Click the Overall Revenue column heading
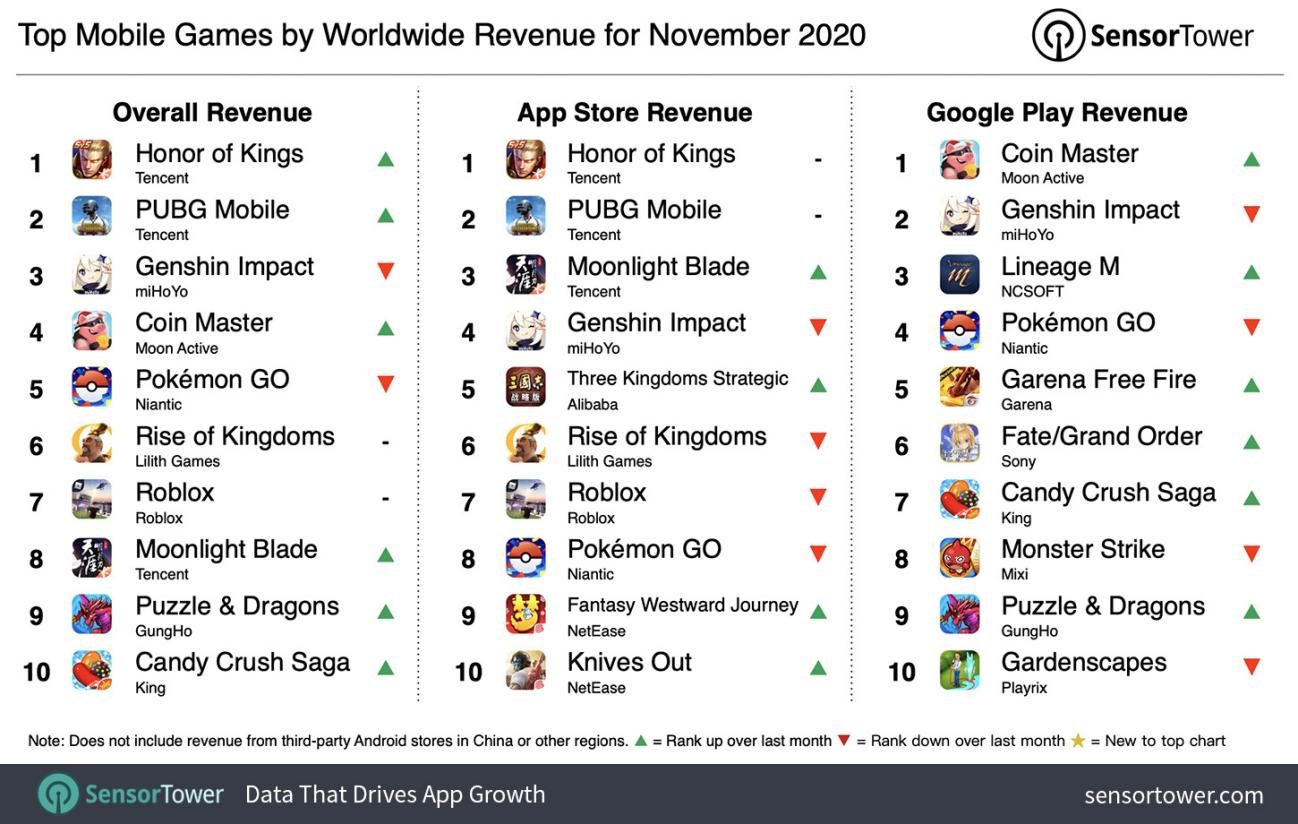 [x=212, y=113]
